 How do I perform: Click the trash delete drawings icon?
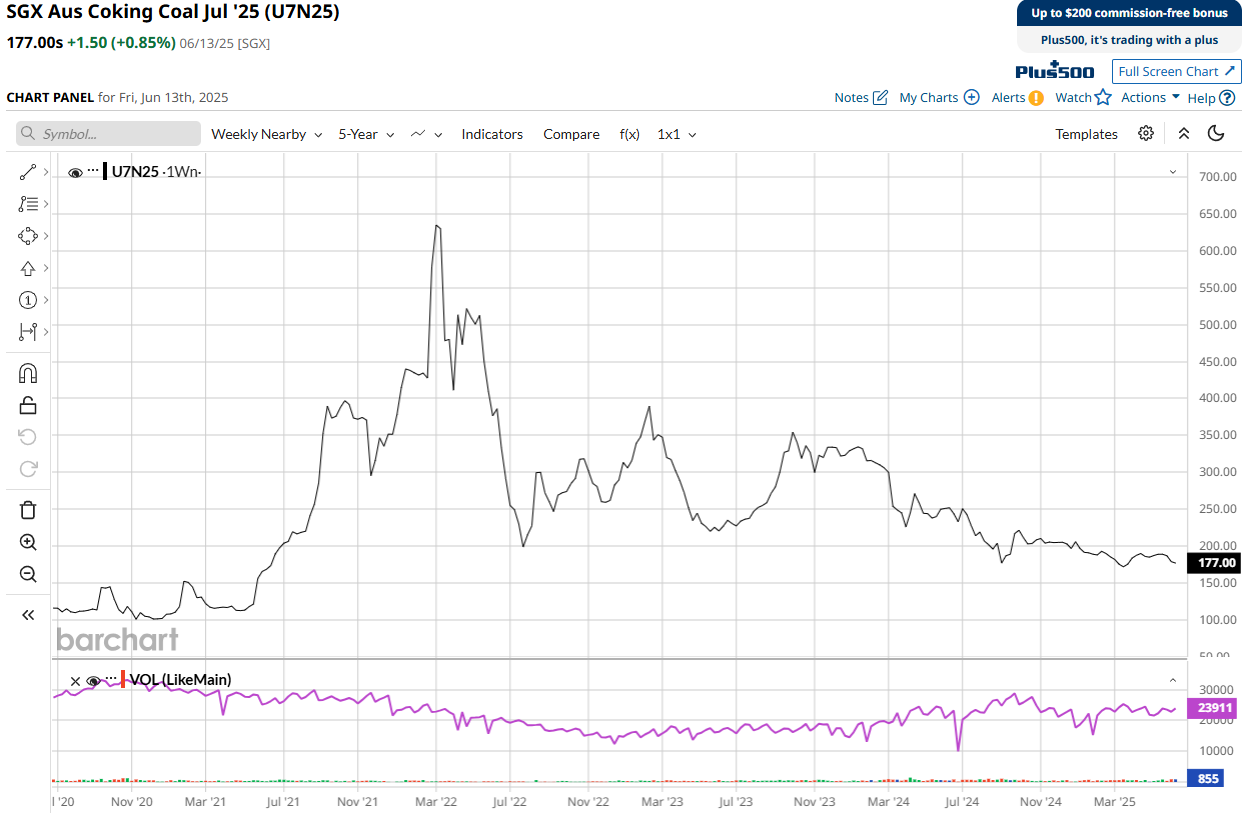[28, 510]
